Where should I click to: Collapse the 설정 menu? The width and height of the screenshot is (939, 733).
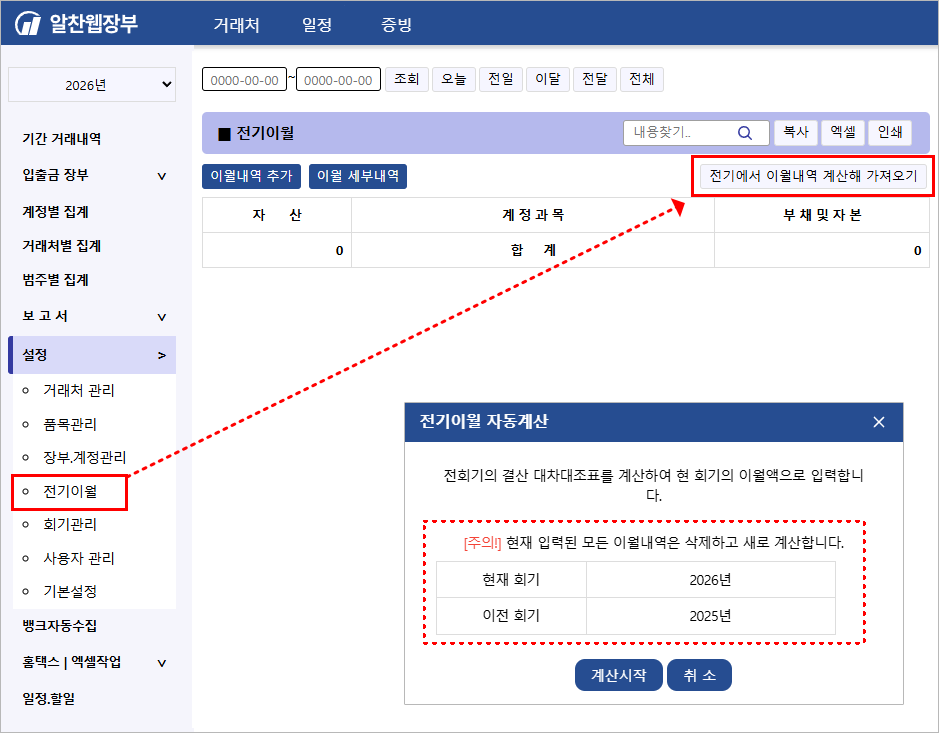pyautogui.click(x=93, y=355)
